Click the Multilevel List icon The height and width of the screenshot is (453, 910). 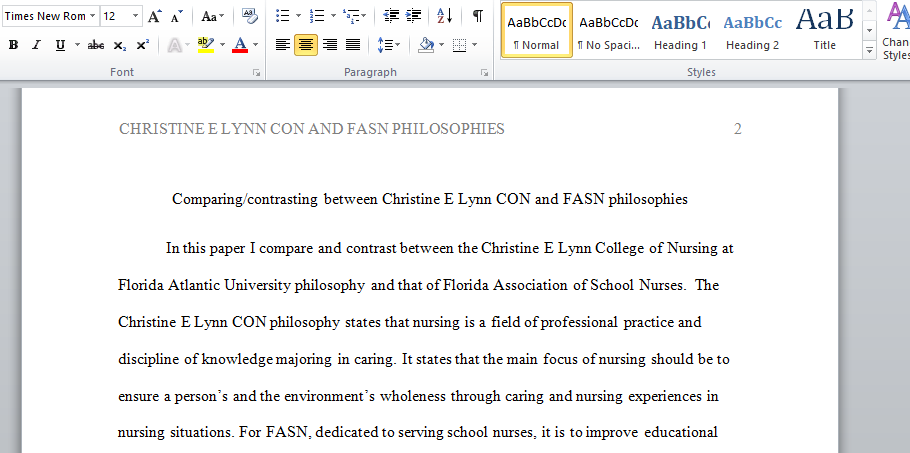point(351,16)
